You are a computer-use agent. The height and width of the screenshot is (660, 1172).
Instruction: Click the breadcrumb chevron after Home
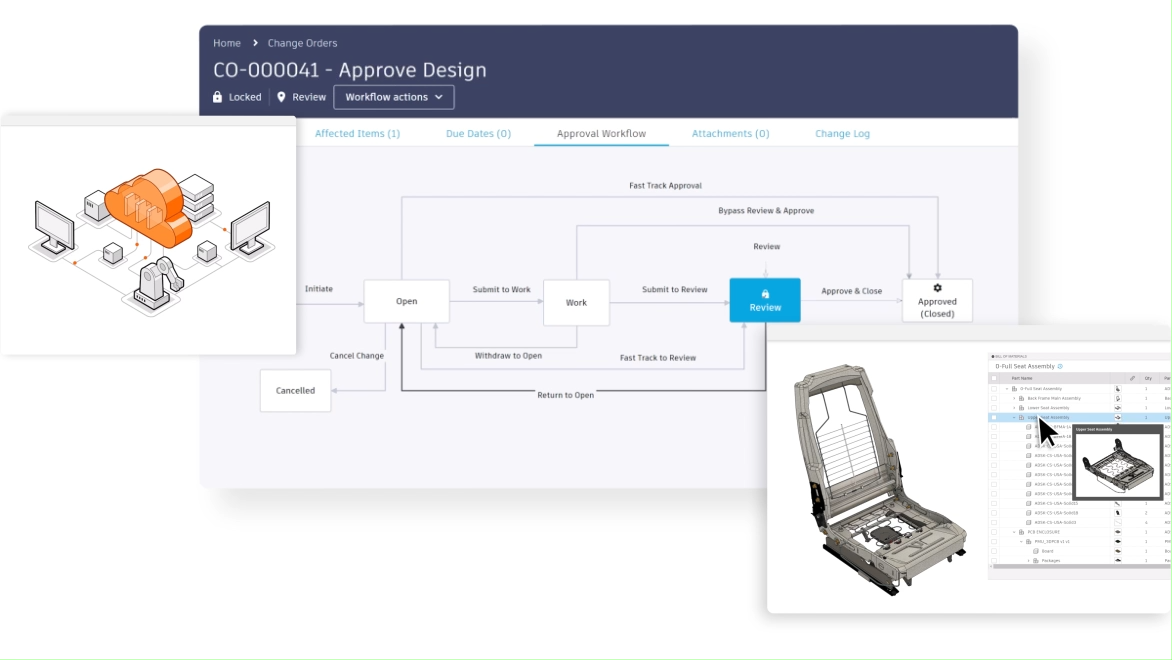tap(255, 43)
